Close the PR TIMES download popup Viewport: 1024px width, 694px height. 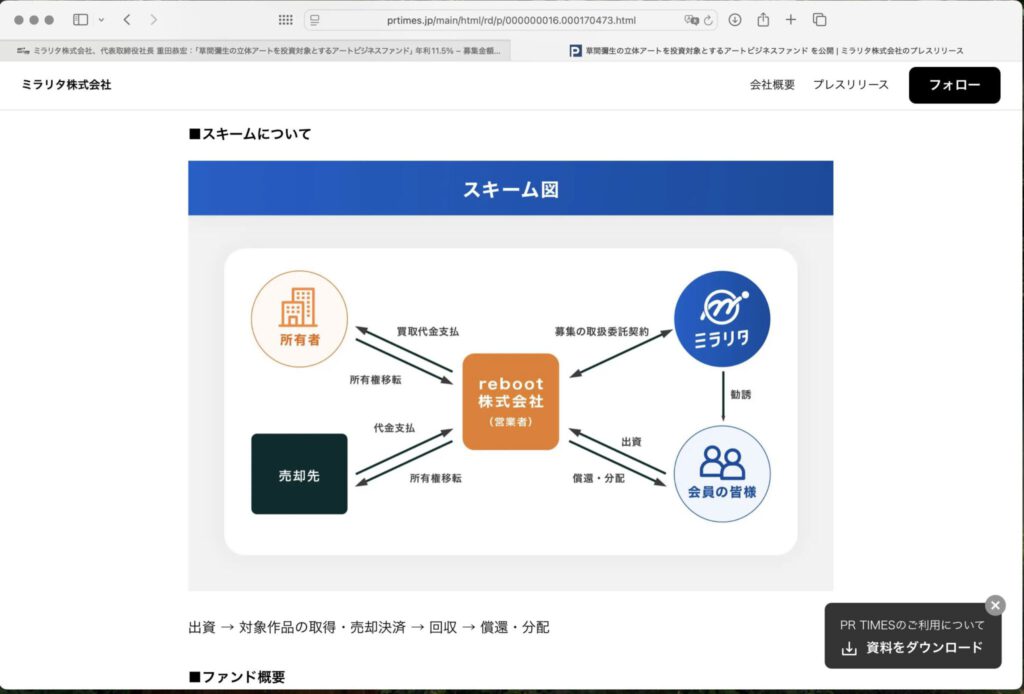coord(995,605)
